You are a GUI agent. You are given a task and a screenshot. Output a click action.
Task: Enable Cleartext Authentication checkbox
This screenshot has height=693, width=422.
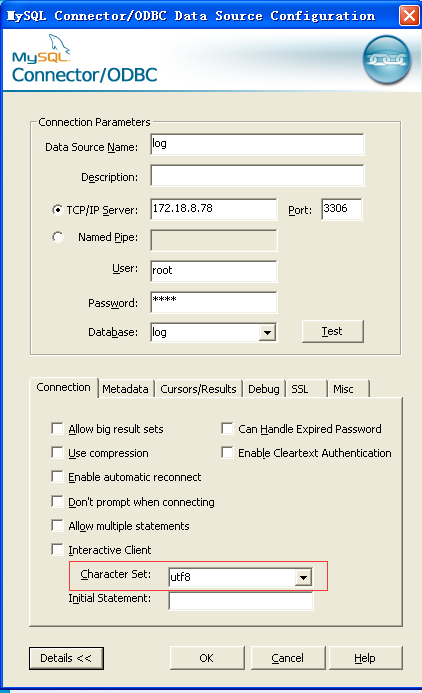pyautogui.click(x=227, y=453)
